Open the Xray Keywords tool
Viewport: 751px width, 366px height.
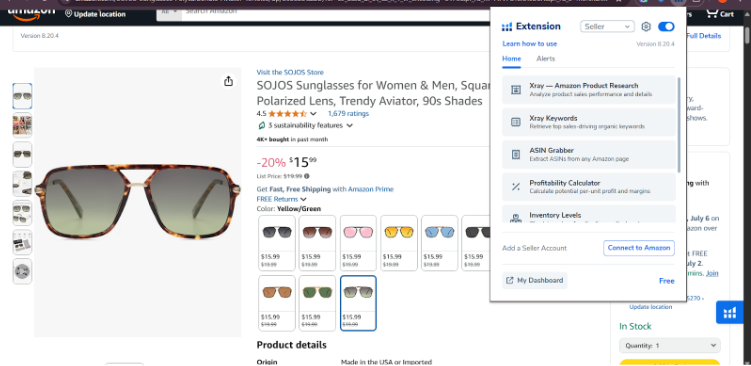[589, 122]
